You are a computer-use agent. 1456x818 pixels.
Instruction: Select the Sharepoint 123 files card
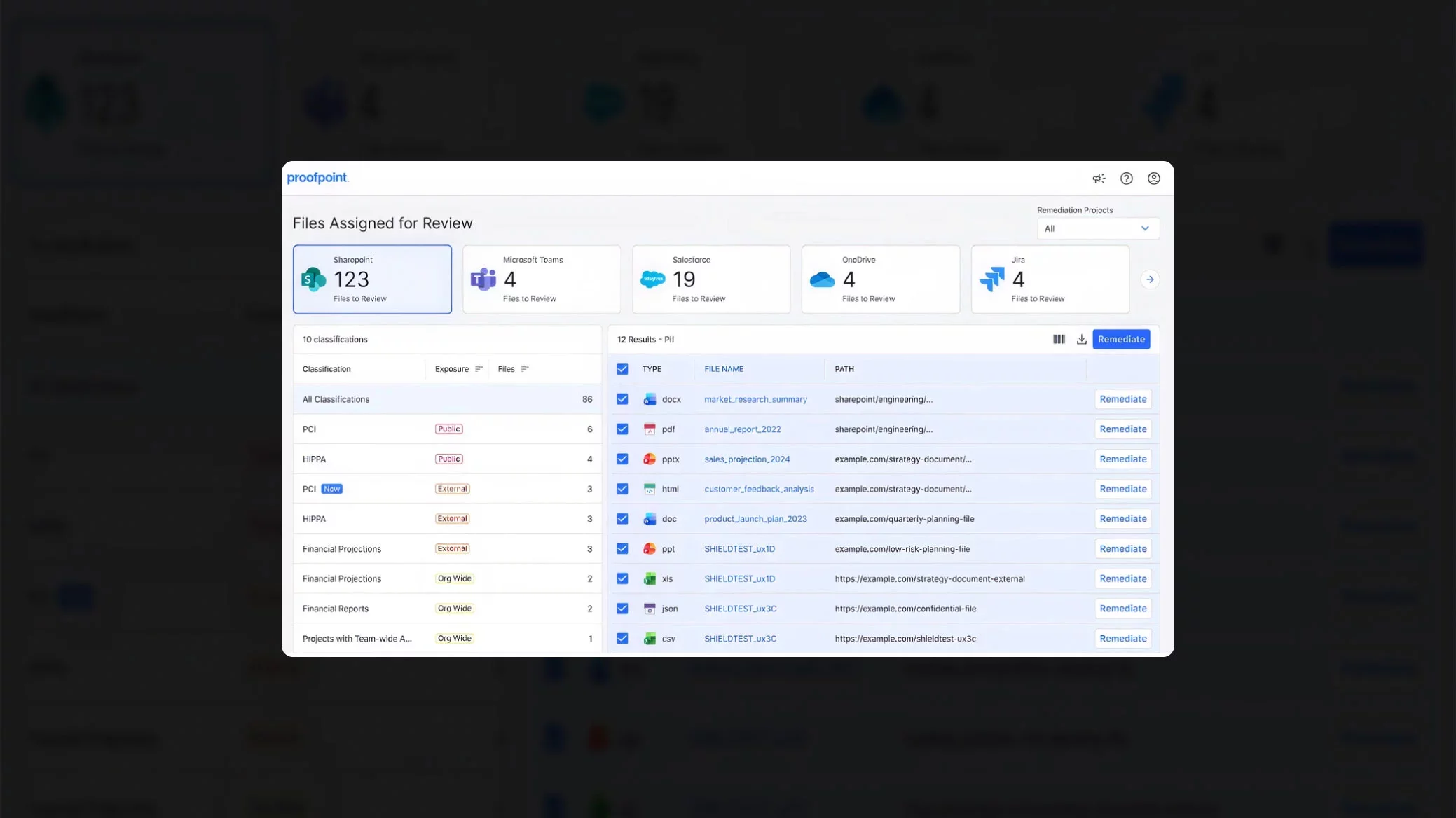pyautogui.click(x=372, y=279)
